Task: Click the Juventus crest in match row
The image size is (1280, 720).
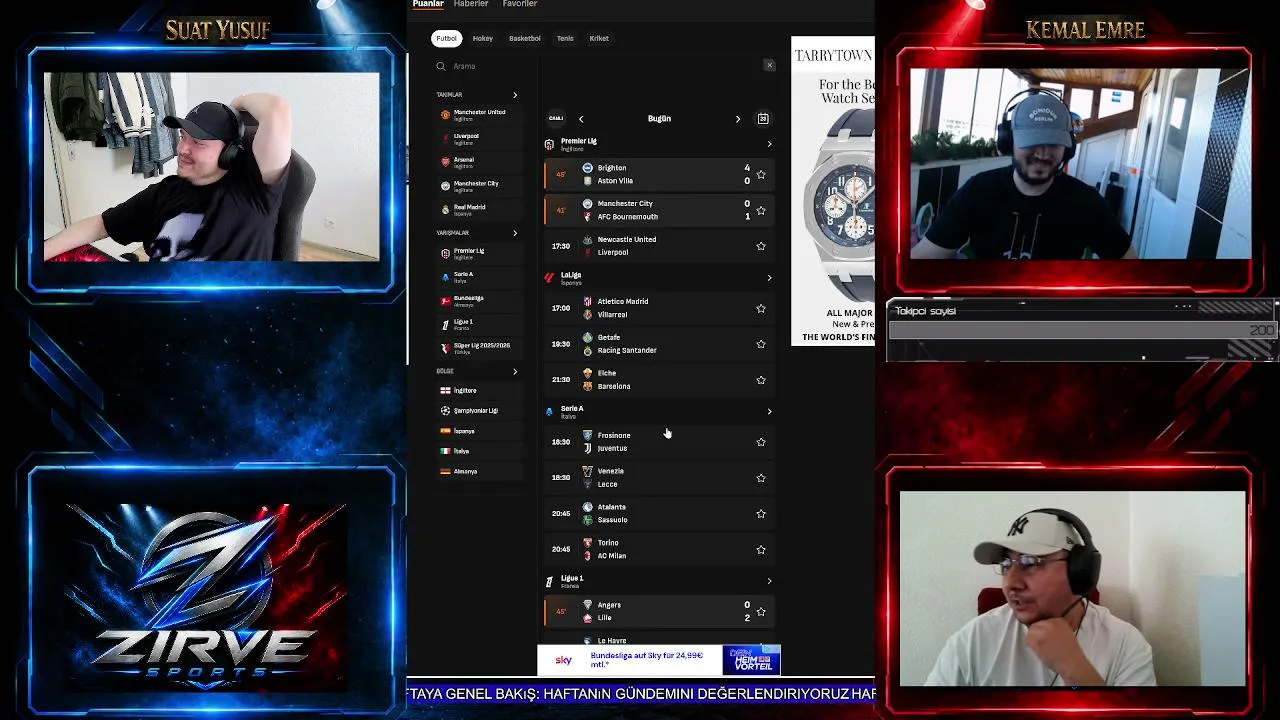Action: click(587, 448)
